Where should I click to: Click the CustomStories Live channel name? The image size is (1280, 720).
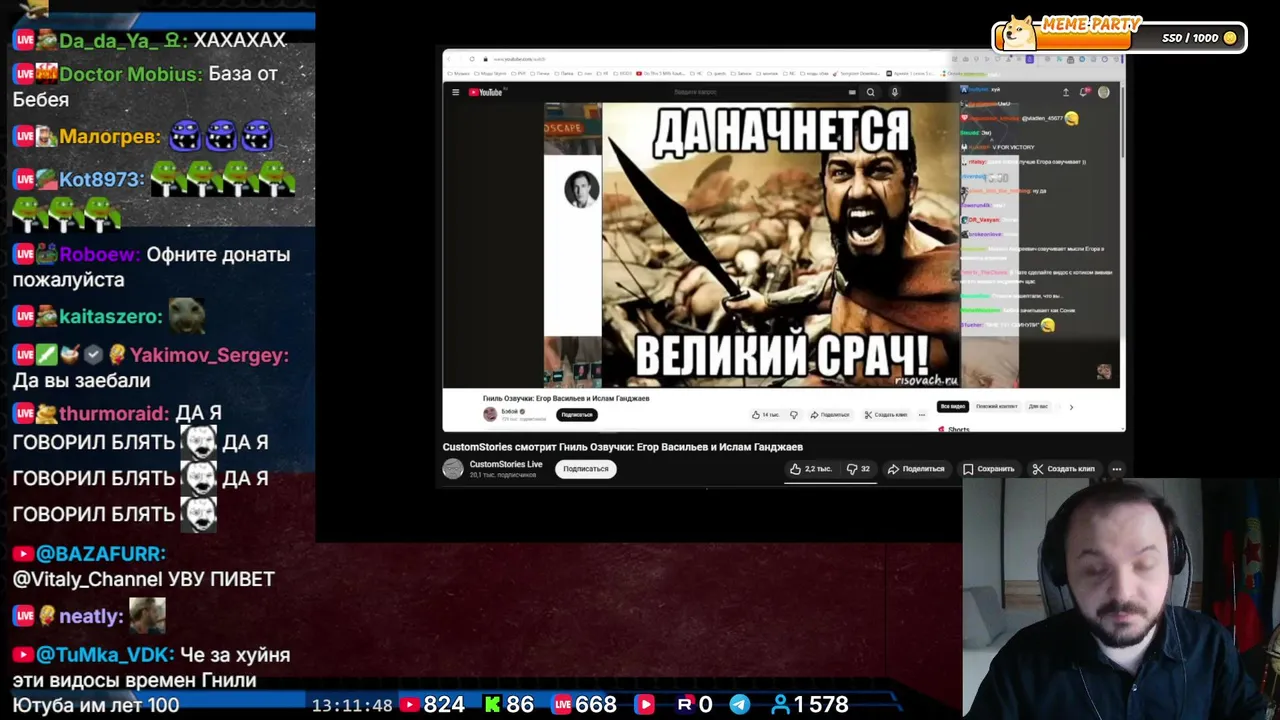pos(506,464)
